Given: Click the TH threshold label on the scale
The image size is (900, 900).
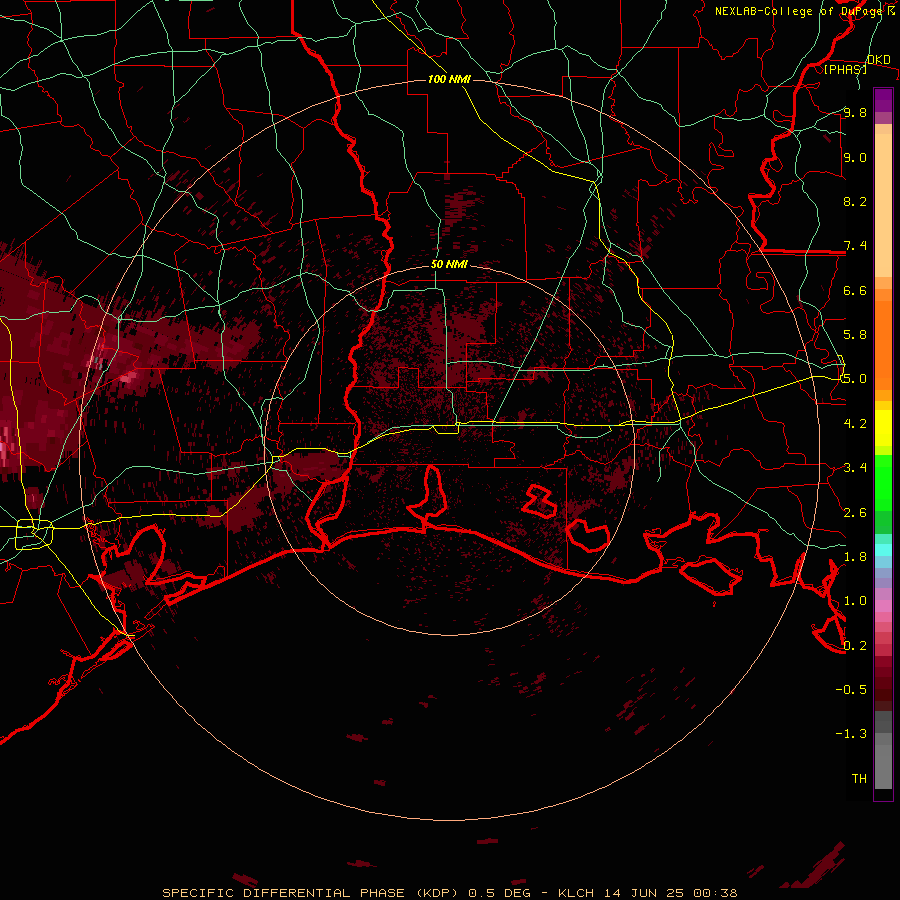Looking at the screenshot, I should [x=859, y=779].
